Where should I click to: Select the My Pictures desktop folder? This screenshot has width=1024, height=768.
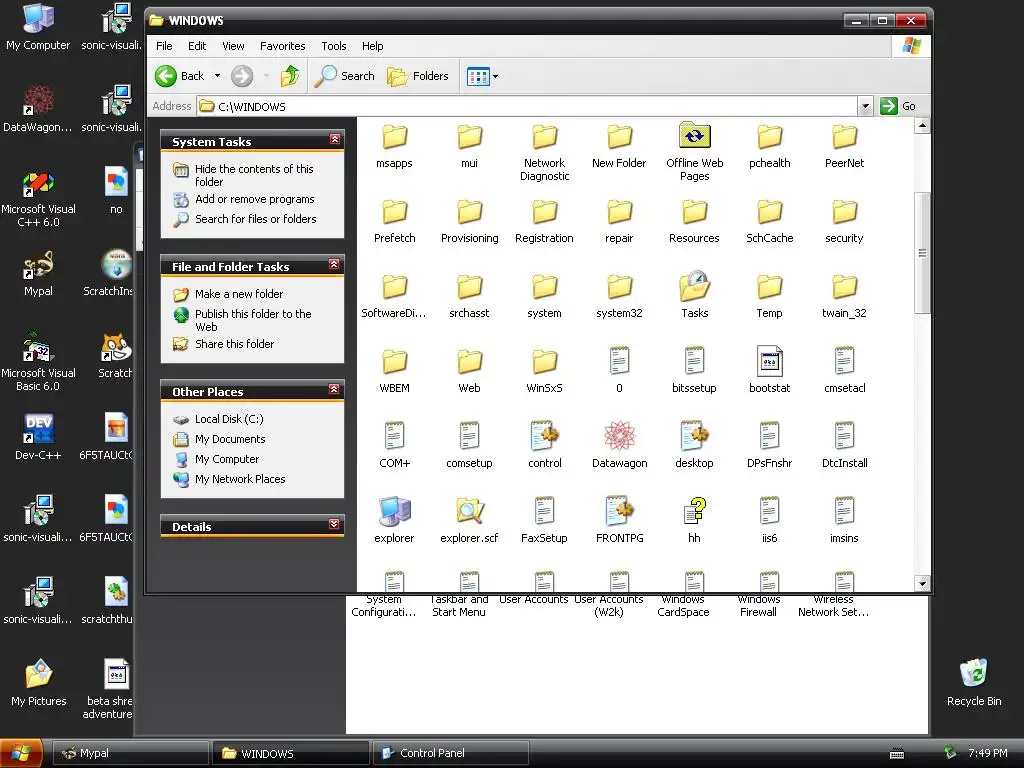[38, 682]
